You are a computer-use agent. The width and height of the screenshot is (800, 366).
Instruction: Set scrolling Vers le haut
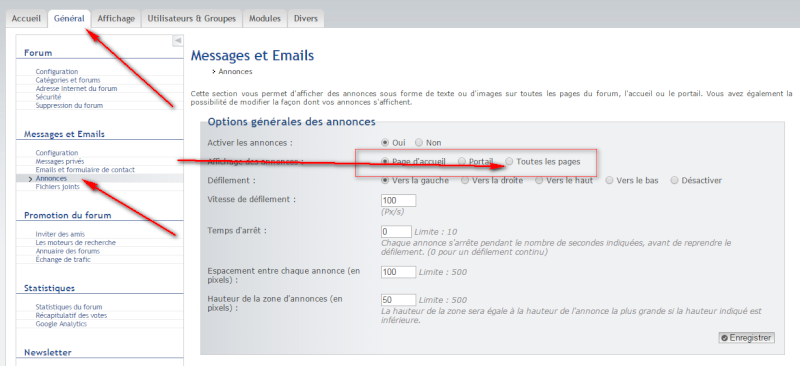click(539, 180)
